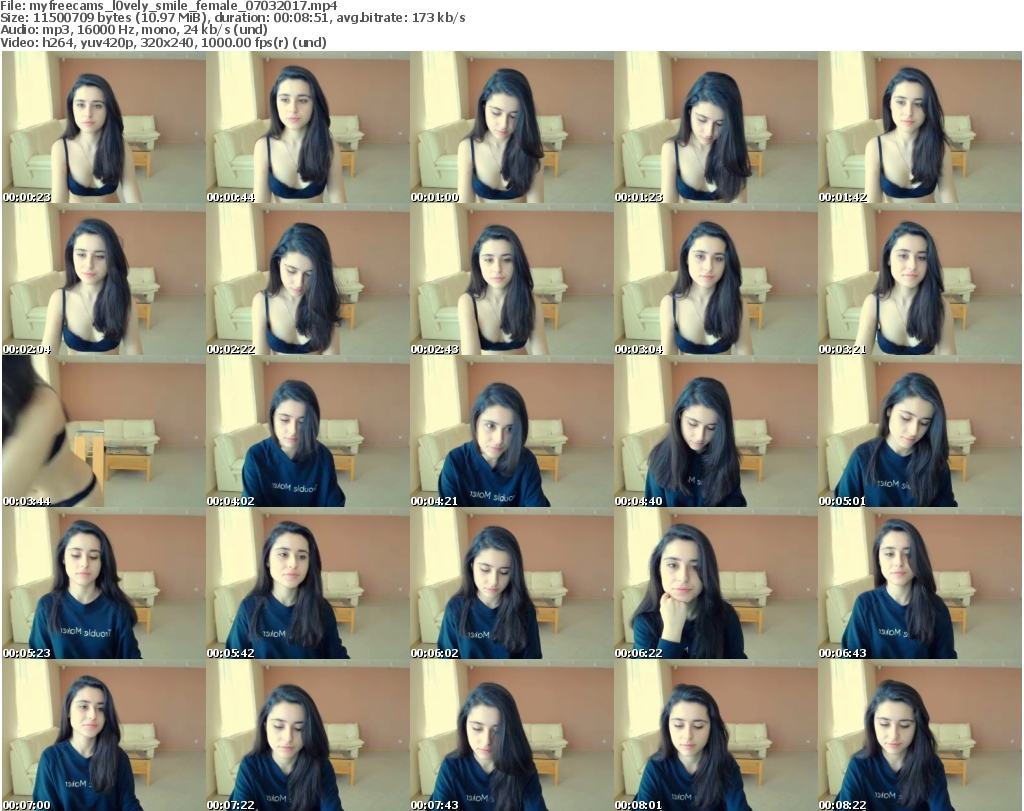The height and width of the screenshot is (811, 1024).
Task: Open the thumbnail marked 00:01:00
Action: point(512,127)
